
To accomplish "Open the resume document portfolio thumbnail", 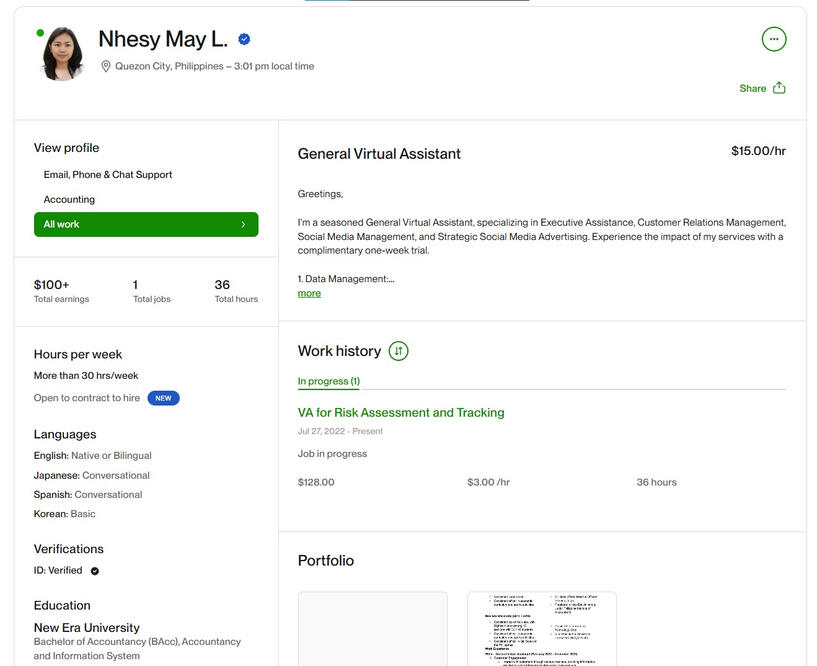I will pyautogui.click(x=542, y=629).
